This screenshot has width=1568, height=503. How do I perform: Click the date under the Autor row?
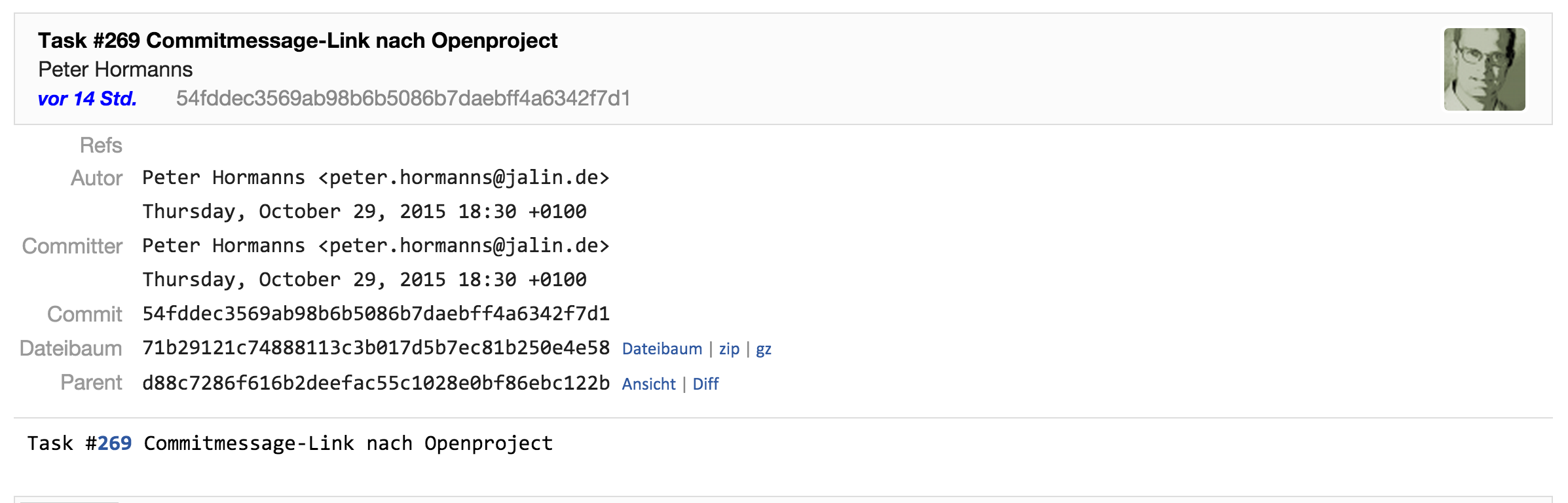(364, 212)
